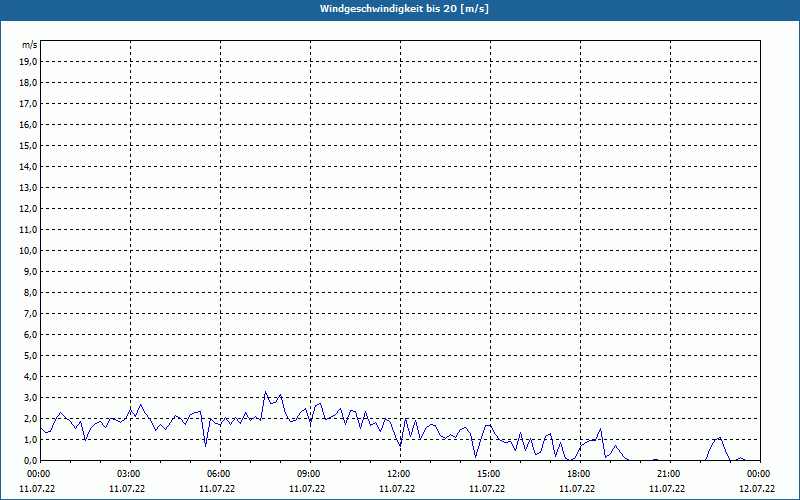Image resolution: width=800 pixels, height=500 pixels.
Task: Click the 'm/s' unit label
Action: pyautogui.click(x=29, y=45)
